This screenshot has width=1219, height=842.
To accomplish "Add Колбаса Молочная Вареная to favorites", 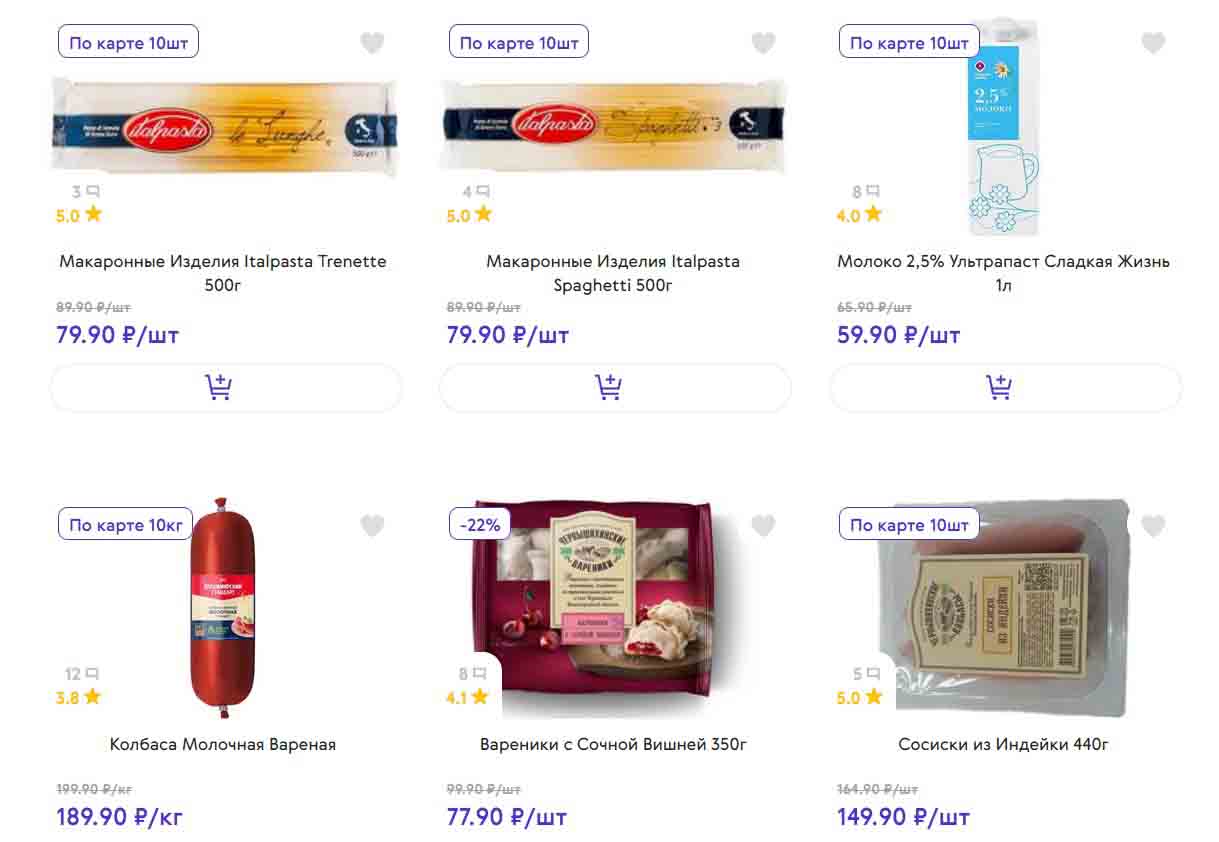I will pyautogui.click(x=372, y=525).
